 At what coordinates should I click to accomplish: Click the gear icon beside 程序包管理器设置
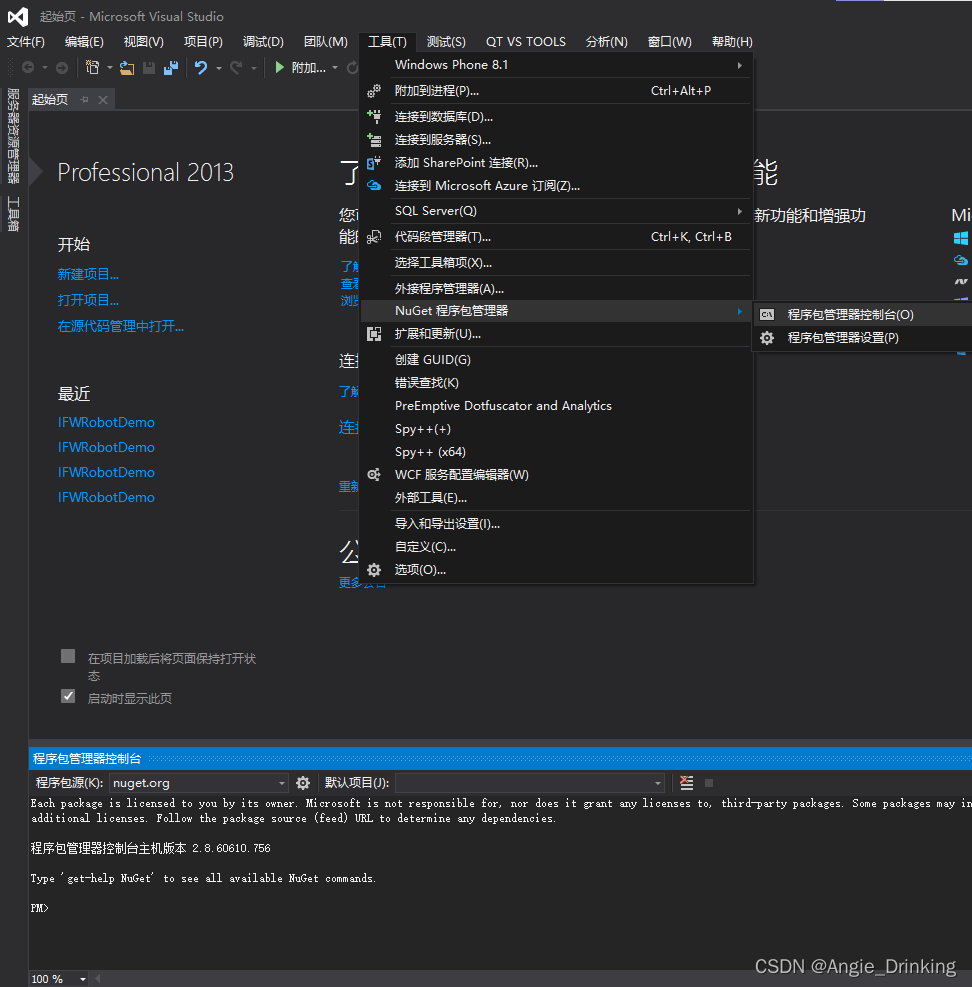tap(767, 338)
